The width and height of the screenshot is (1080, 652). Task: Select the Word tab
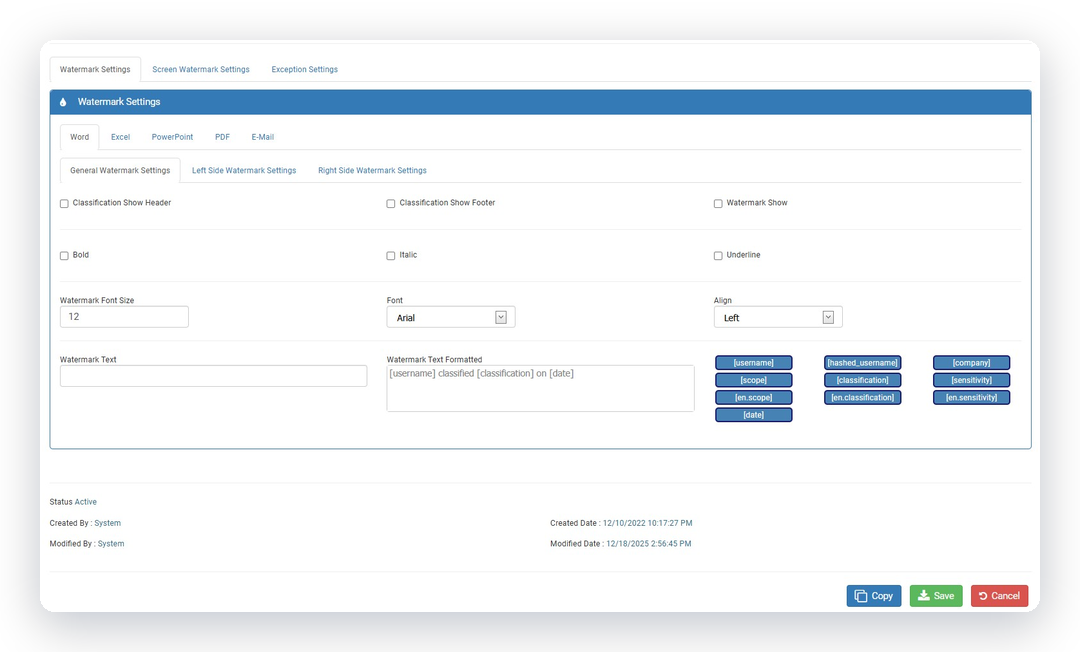(79, 137)
